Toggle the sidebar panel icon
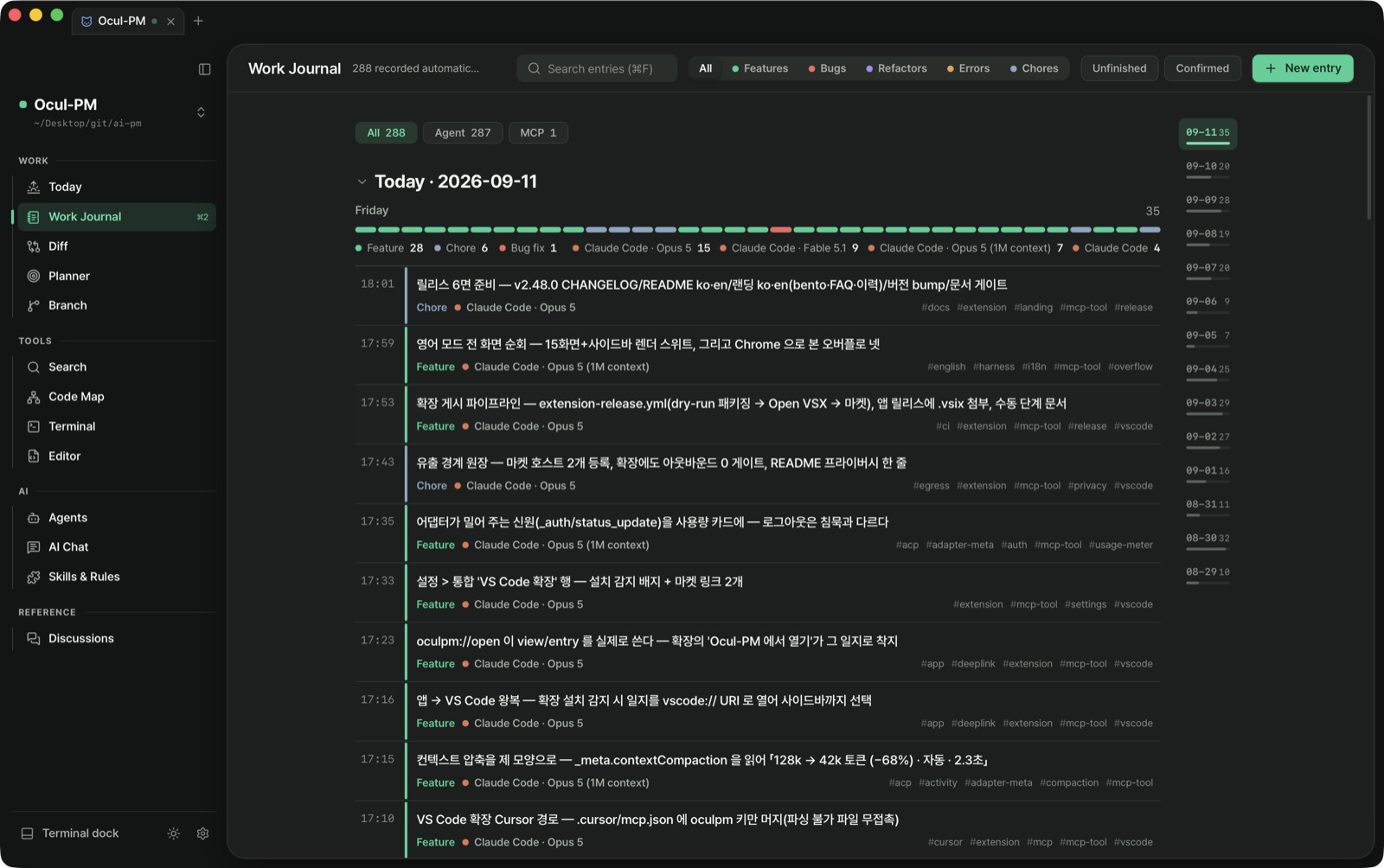This screenshot has height=868, width=1384. (x=204, y=69)
